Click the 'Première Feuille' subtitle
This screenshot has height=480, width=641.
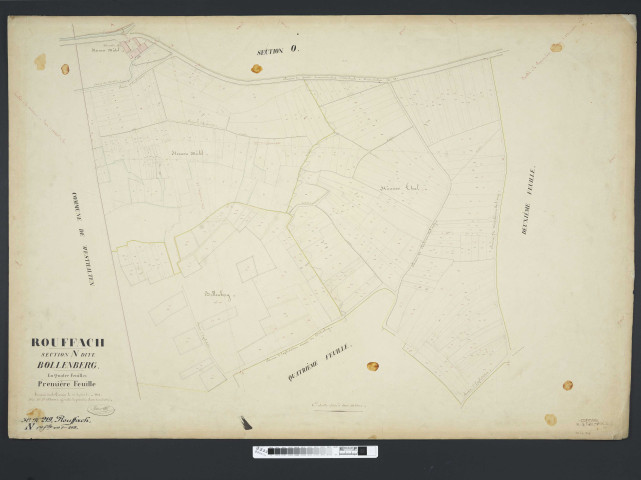point(69,383)
